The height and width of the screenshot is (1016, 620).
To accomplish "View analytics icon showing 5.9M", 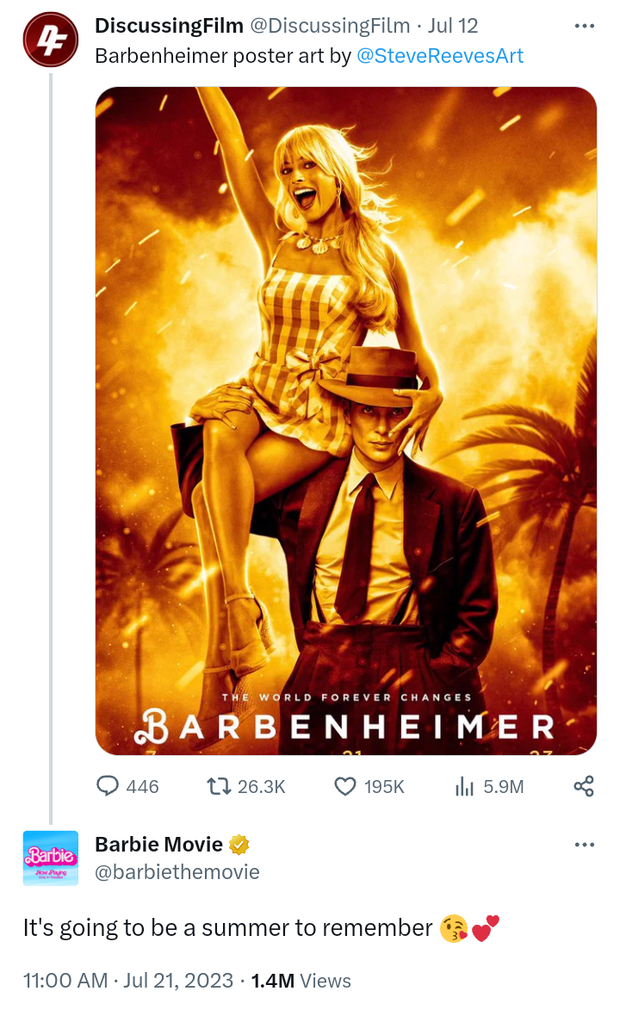I will [464, 787].
